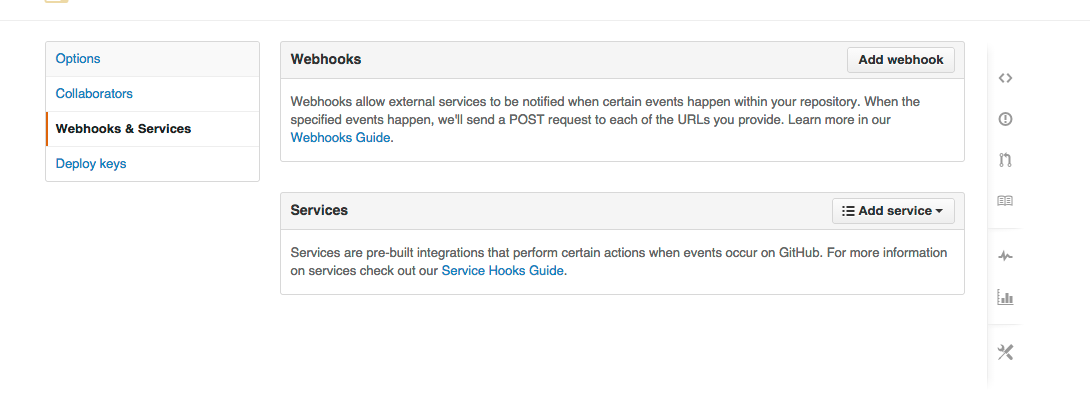Select Webhooks & Services menu item
The height and width of the screenshot is (414, 1090).
point(123,129)
